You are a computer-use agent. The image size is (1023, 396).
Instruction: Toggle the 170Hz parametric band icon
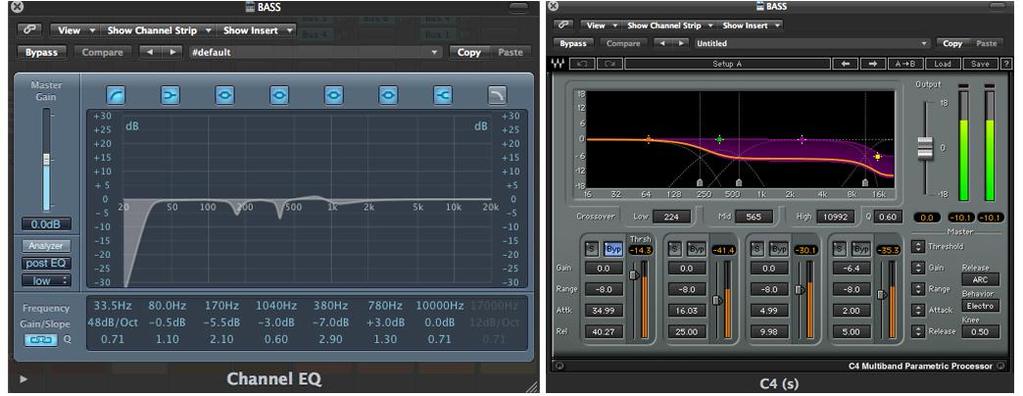[x=224, y=96]
